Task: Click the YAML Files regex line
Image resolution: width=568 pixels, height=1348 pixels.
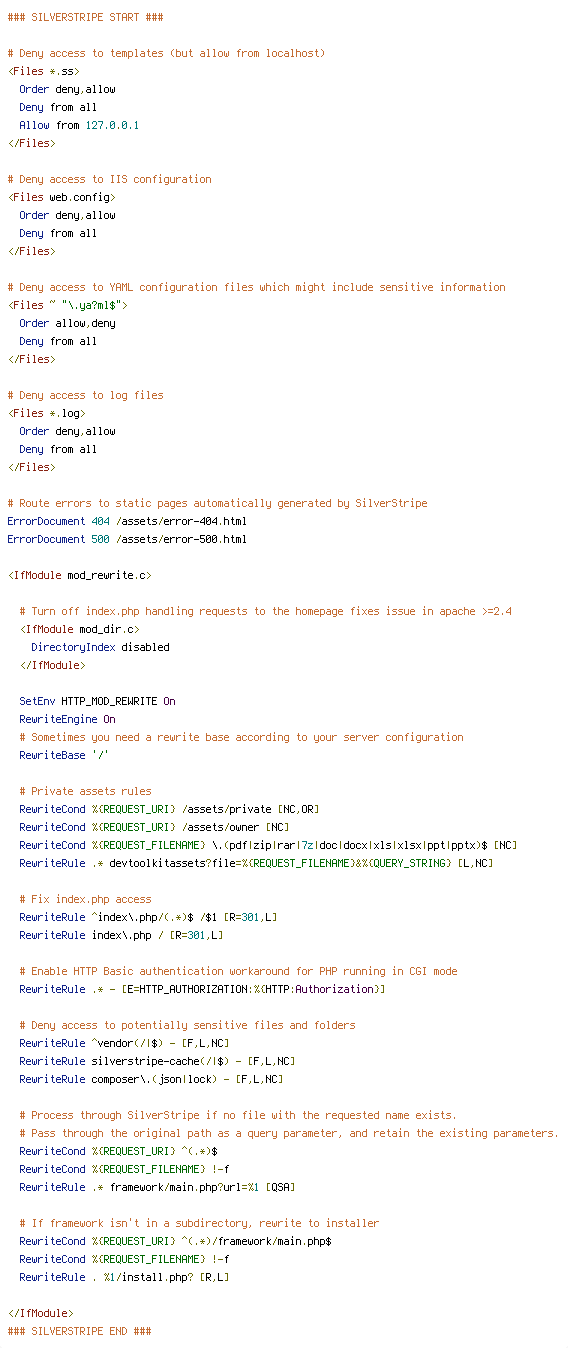Action: coord(68,305)
